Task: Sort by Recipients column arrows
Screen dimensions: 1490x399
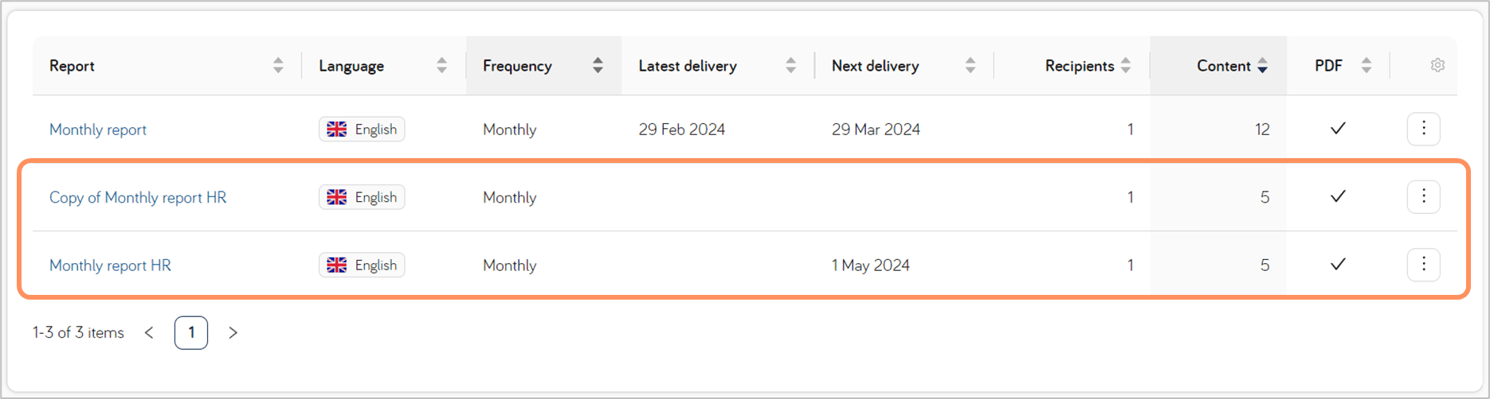Action: click(1126, 66)
